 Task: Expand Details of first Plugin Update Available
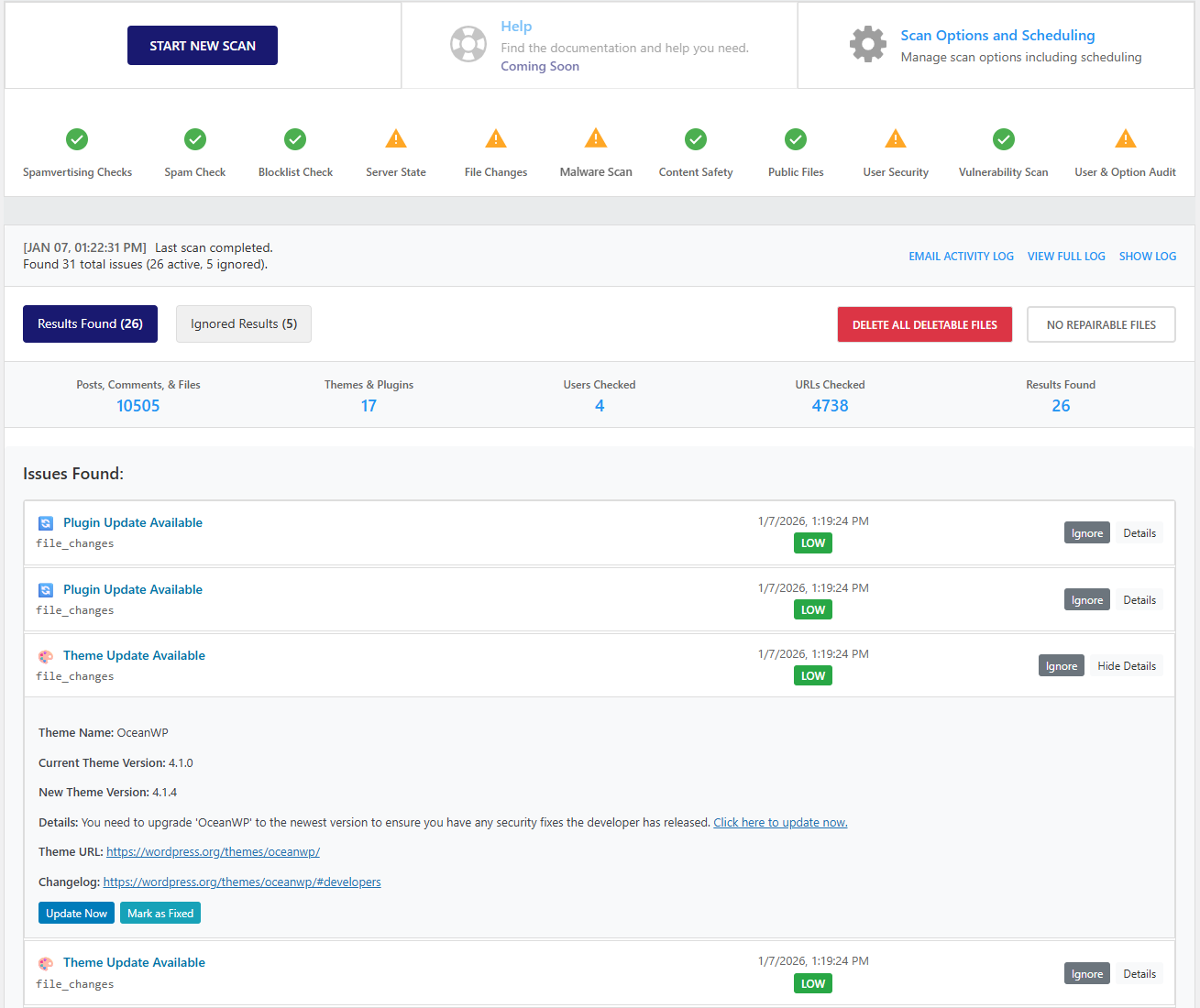pos(1139,533)
